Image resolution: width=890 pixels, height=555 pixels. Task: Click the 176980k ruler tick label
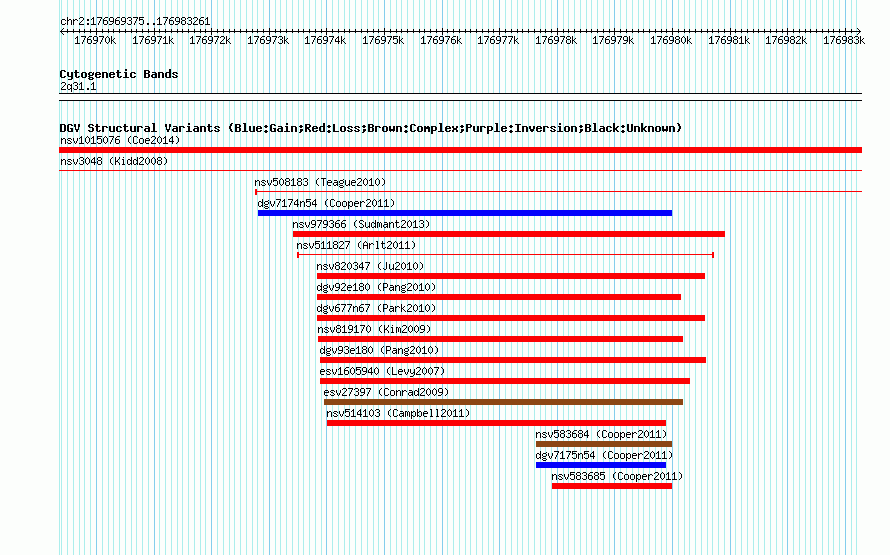coord(671,40)
